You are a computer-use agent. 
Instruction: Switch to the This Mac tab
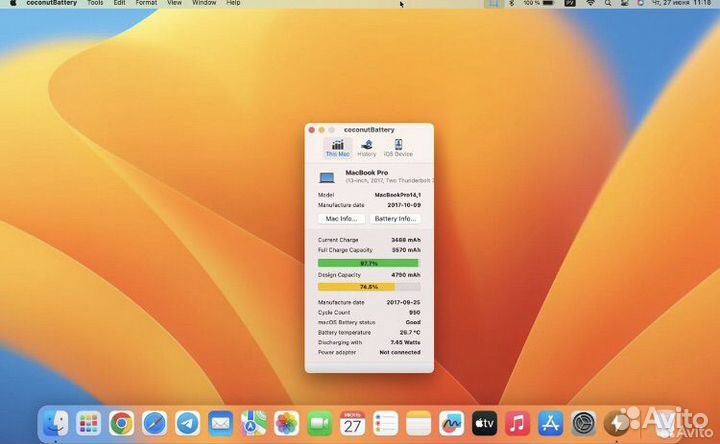click(x=338, y=148)
